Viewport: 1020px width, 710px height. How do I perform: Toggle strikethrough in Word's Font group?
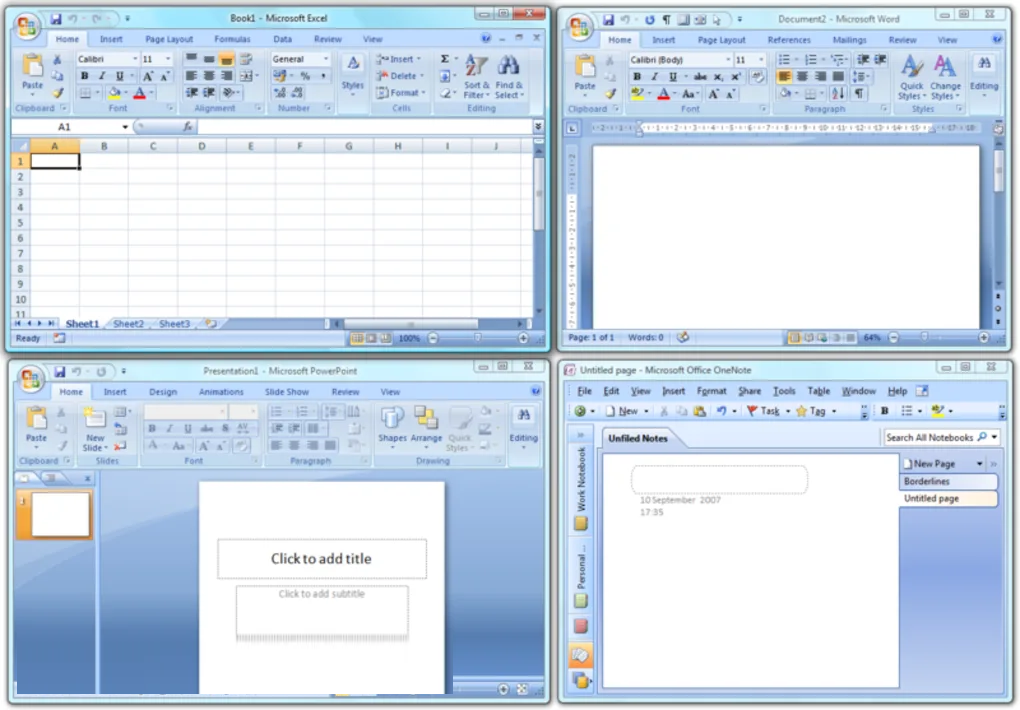tap(700, 77)
